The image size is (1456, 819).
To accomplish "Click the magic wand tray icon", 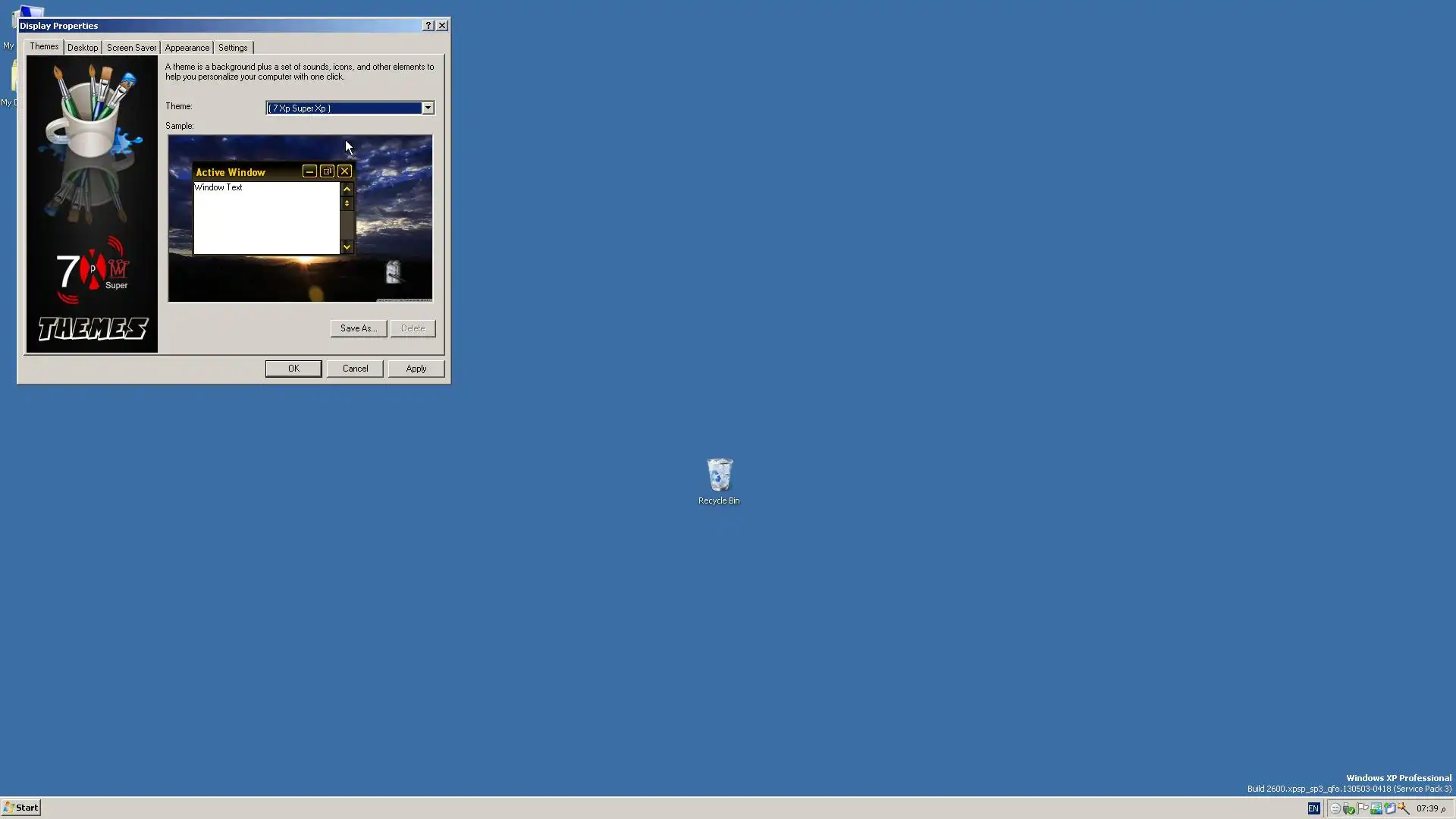I will pyautogui.click(x=1403, y=808).
